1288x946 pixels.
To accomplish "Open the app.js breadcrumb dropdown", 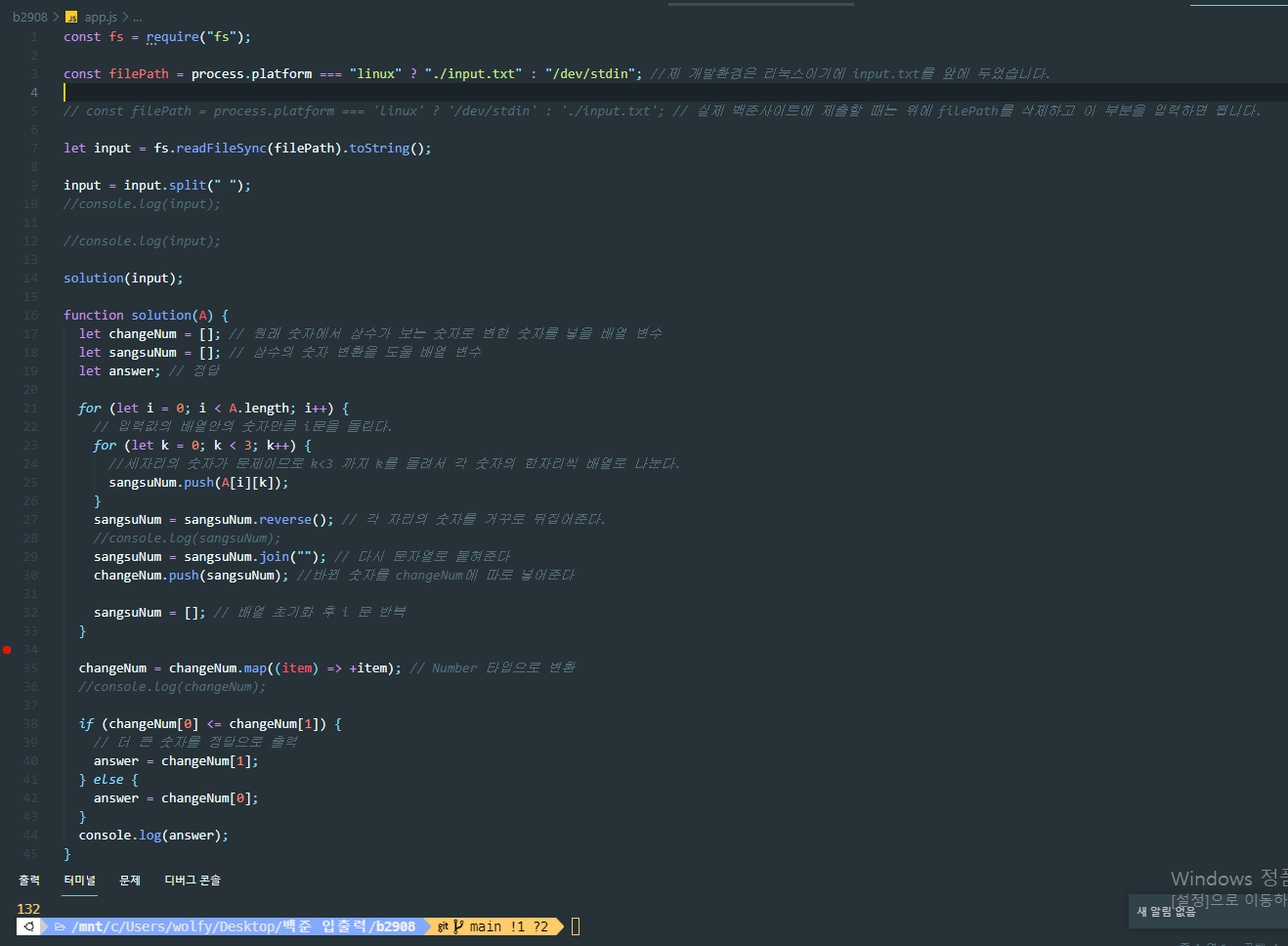I will click(x=101, y=18).
